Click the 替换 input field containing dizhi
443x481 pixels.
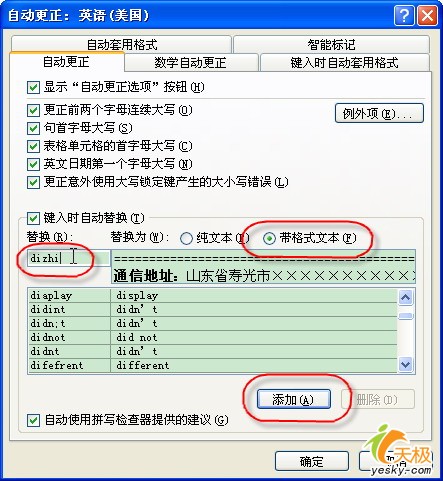(68, 258)
